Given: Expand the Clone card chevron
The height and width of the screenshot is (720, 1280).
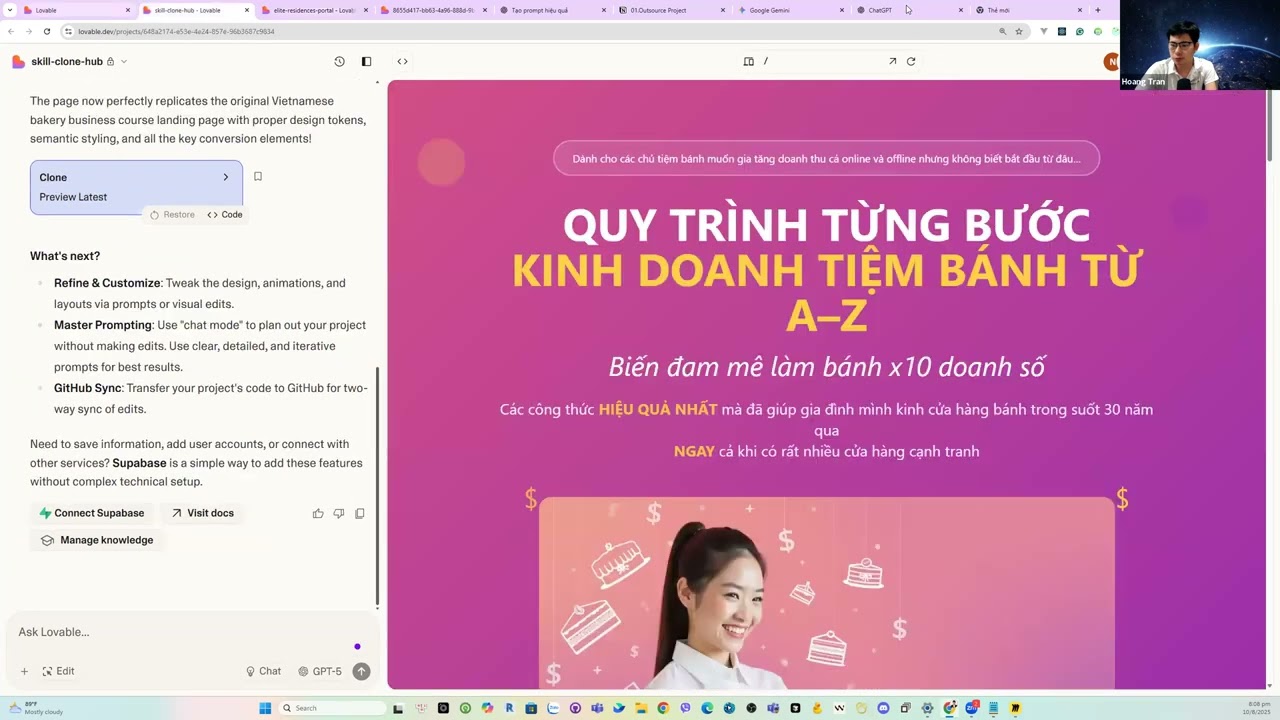Looking at the screenshot, I should 225,177.
